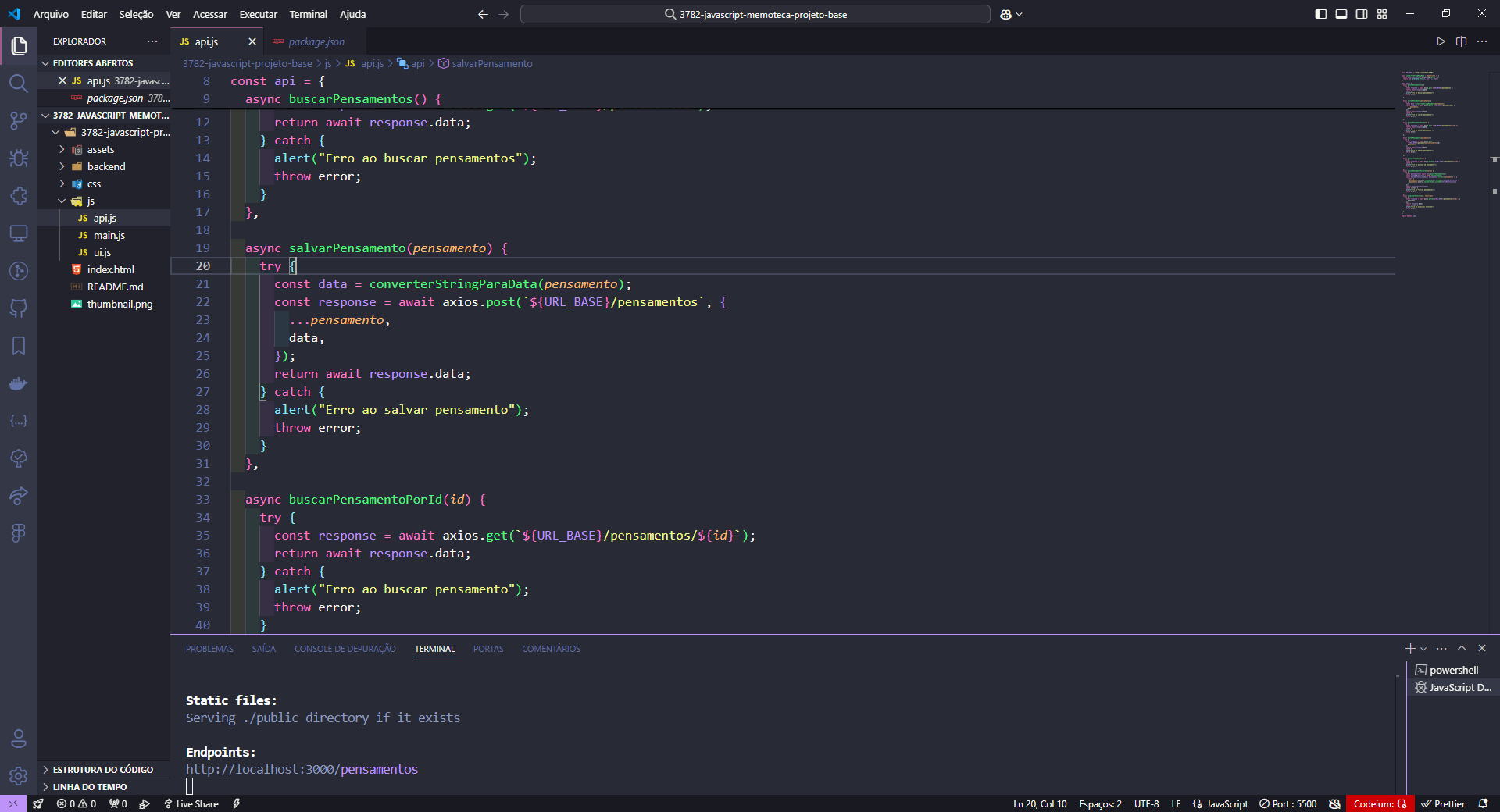
Task: Open the Explorer panel ellipsis menu
Action: (x=152, y=41)
